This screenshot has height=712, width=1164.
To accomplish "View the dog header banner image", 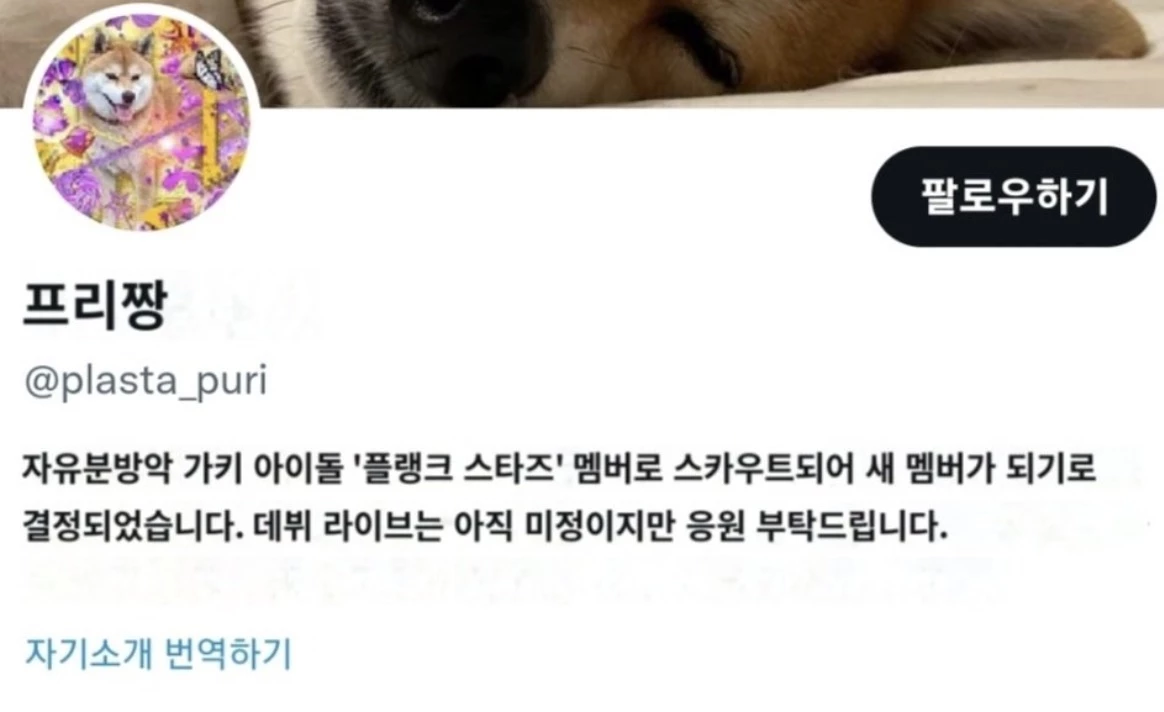I will click(x=582, y=53).
